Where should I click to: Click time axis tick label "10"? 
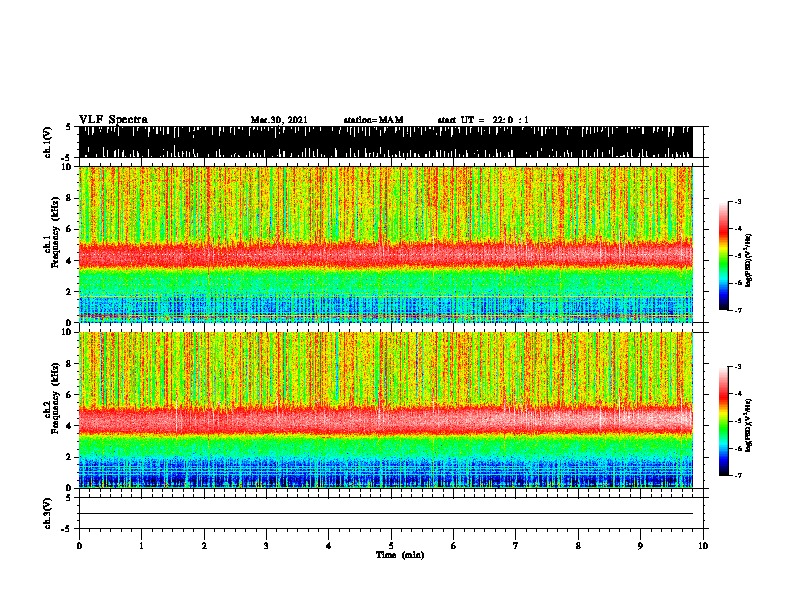click(x=703, y=546)
